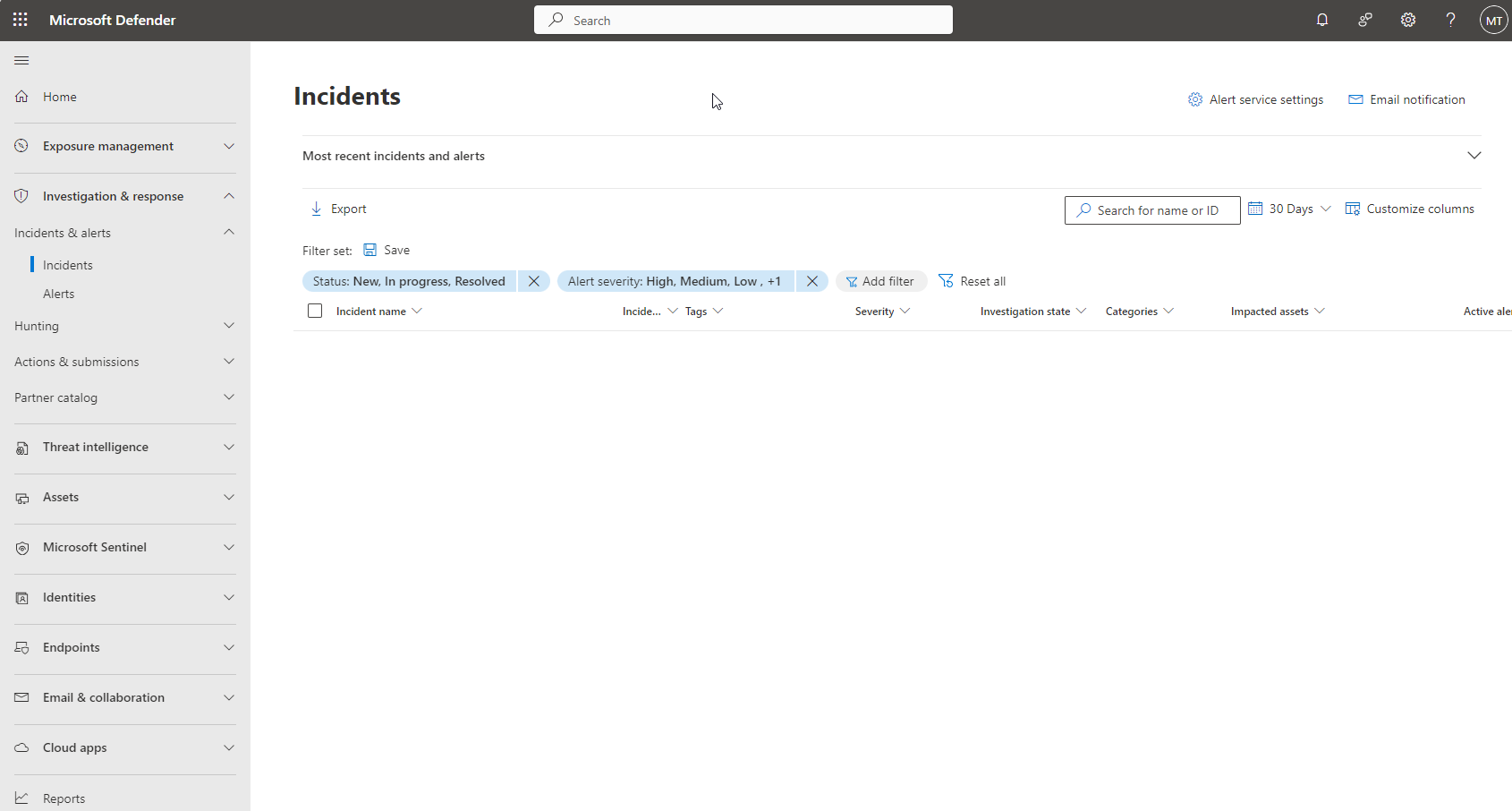Click the Export download arrow icon

click(x=316, y=209)
